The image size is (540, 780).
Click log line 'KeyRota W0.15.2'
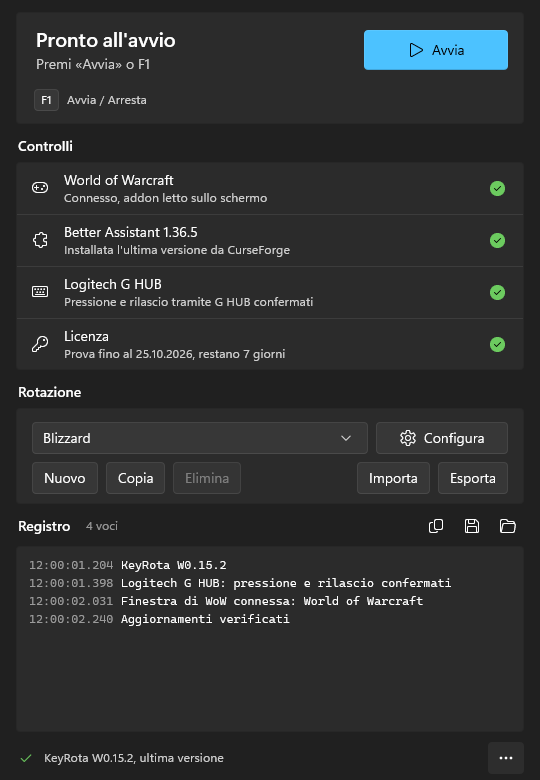pos(174,565)
